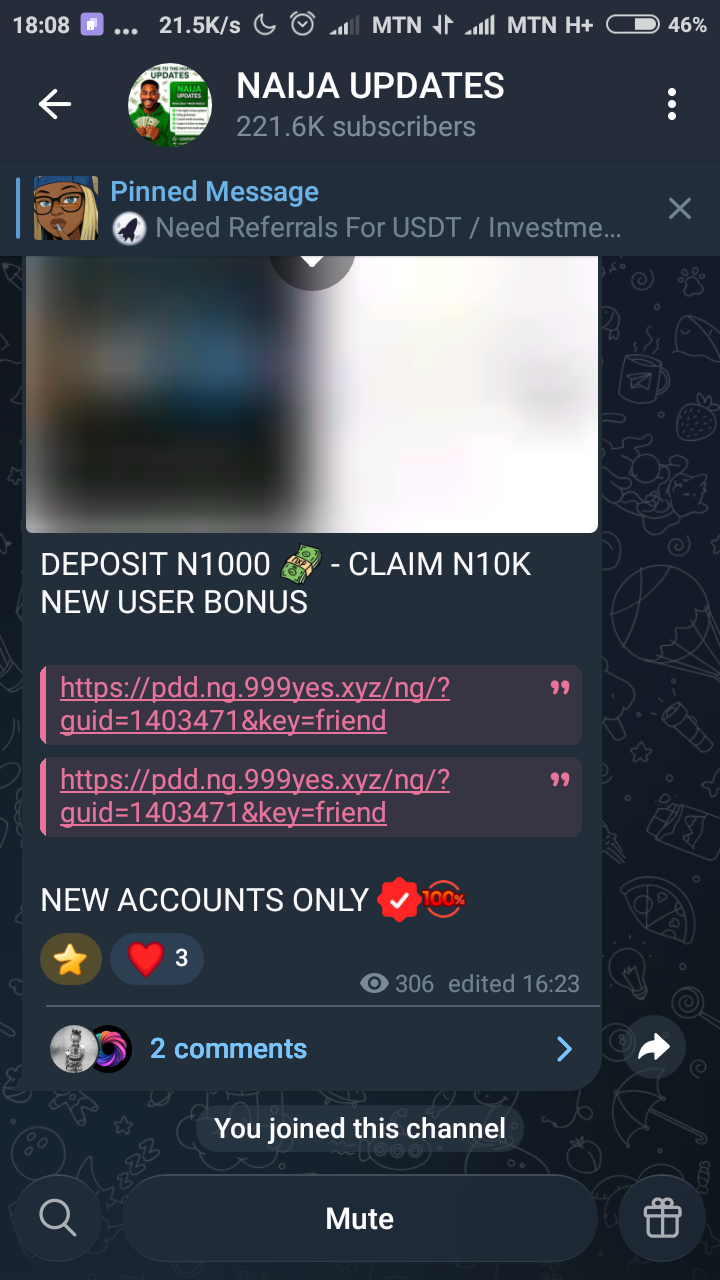Viewport: 720px width, 1280px height.
Task: Tap the pinned message avatar thumbnail
Action: [x=66, y=208]
